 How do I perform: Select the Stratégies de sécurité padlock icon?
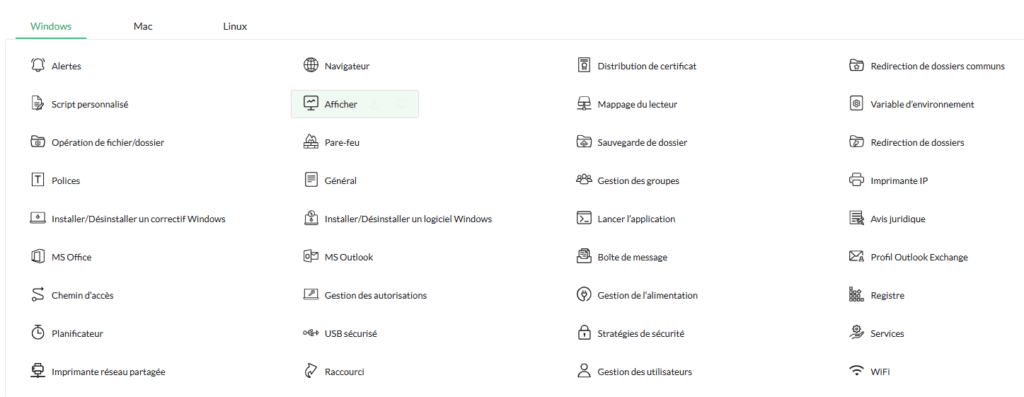point(584,332)
